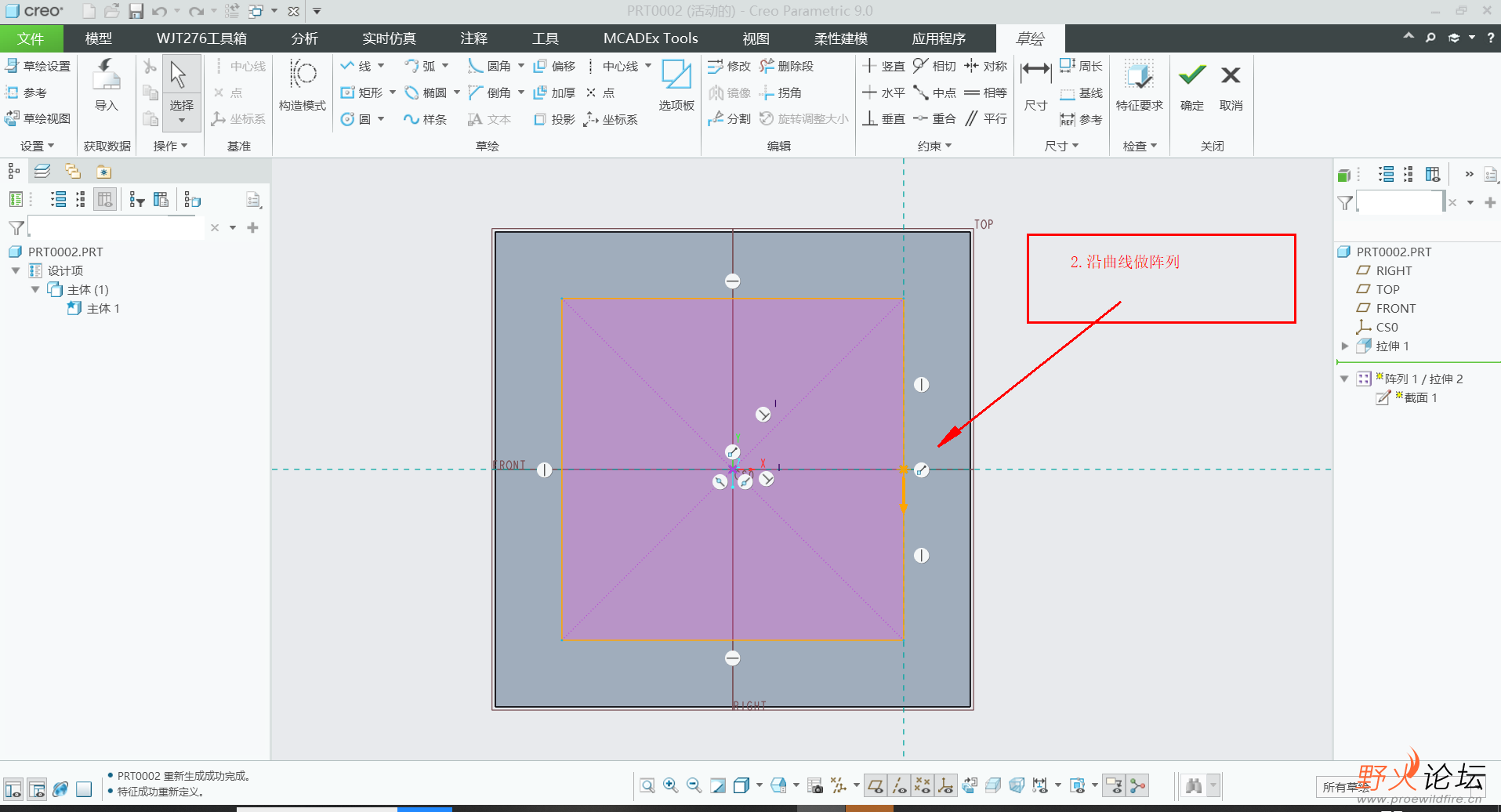Apply the 相切 tangent constraint
This screenshot has height=812, width=1501.
click(x=934, y=67)
